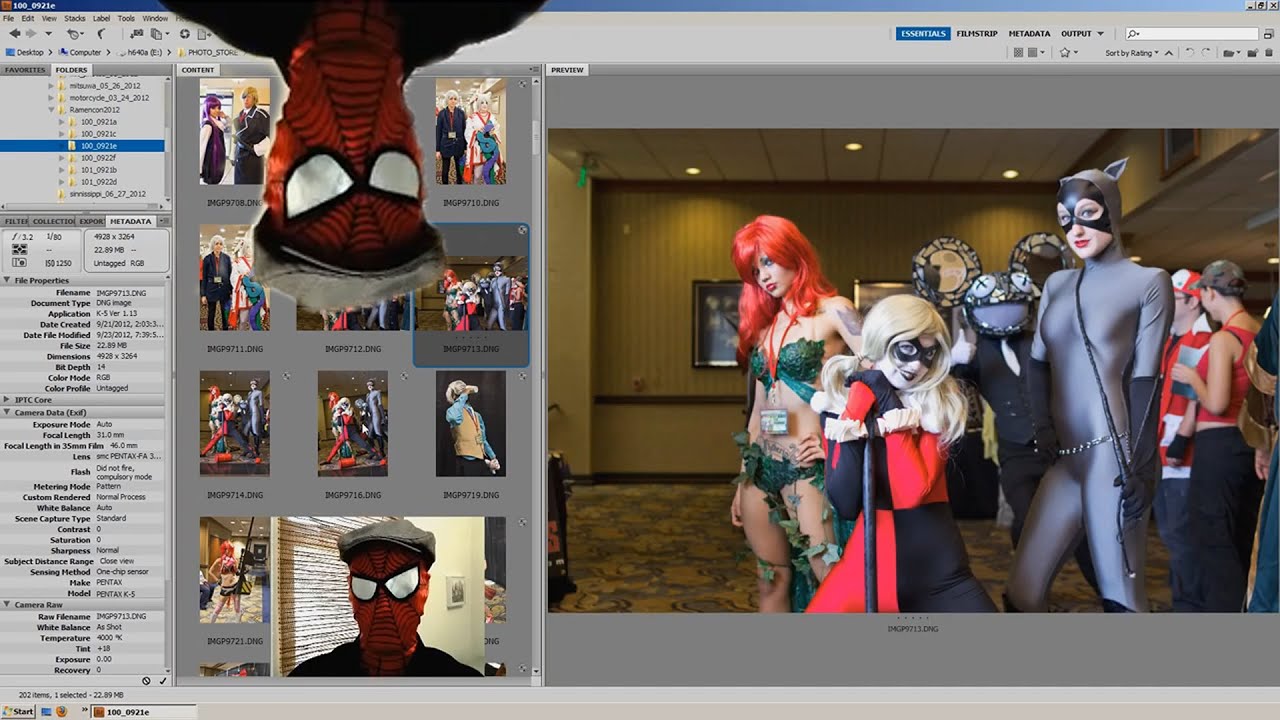Screen dimensions: 1280x720
Task: Rotate 90 degrees clockwise icon
Action: pos(1206,52)
